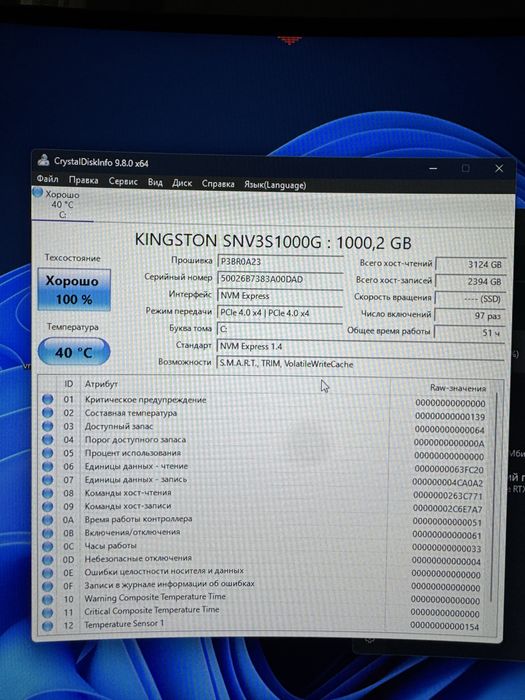This screenshot has width=525, height=700.
Task: Click status dot for Доступный запас
Action: pos(48,426)
